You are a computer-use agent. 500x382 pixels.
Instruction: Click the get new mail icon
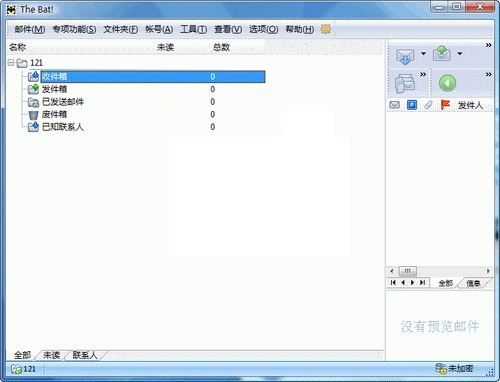[x=405, y=57]
